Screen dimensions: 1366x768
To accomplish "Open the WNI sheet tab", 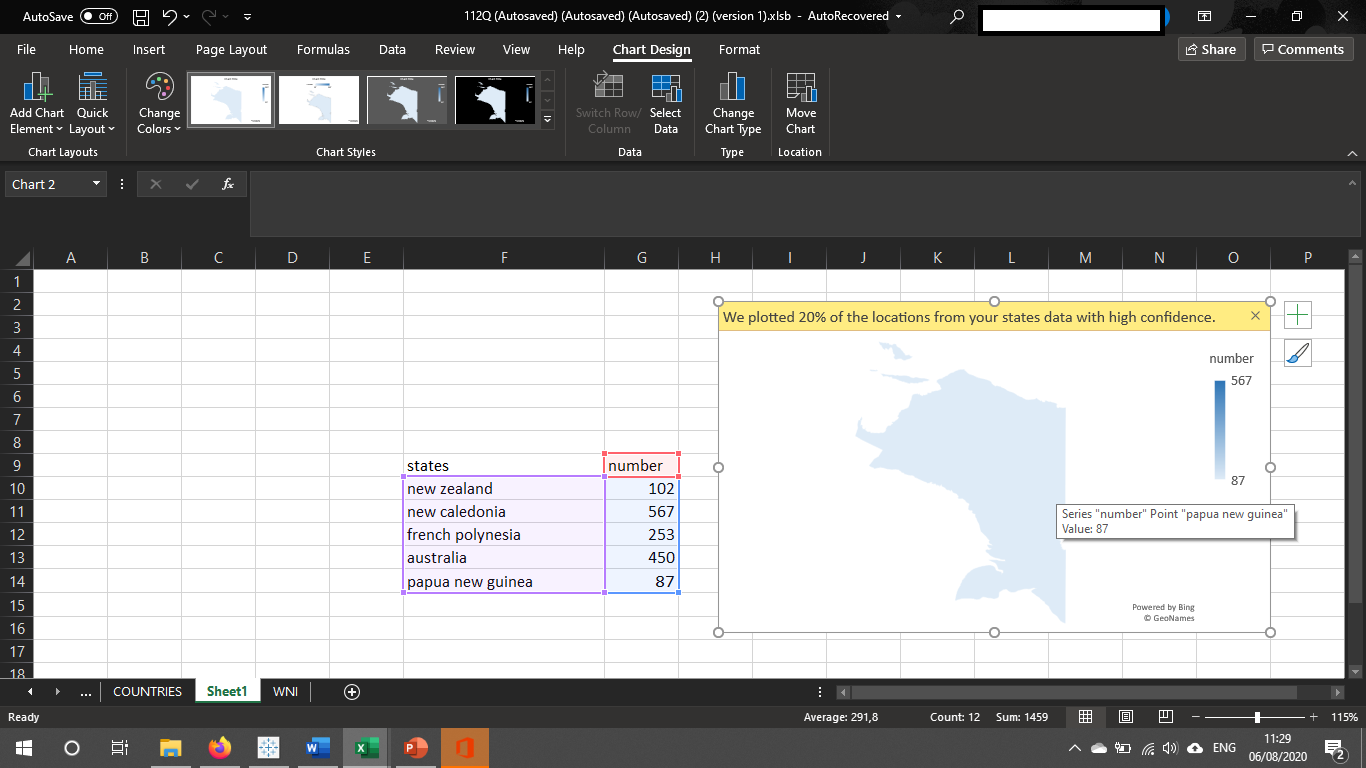I will [x=285, y=691].
